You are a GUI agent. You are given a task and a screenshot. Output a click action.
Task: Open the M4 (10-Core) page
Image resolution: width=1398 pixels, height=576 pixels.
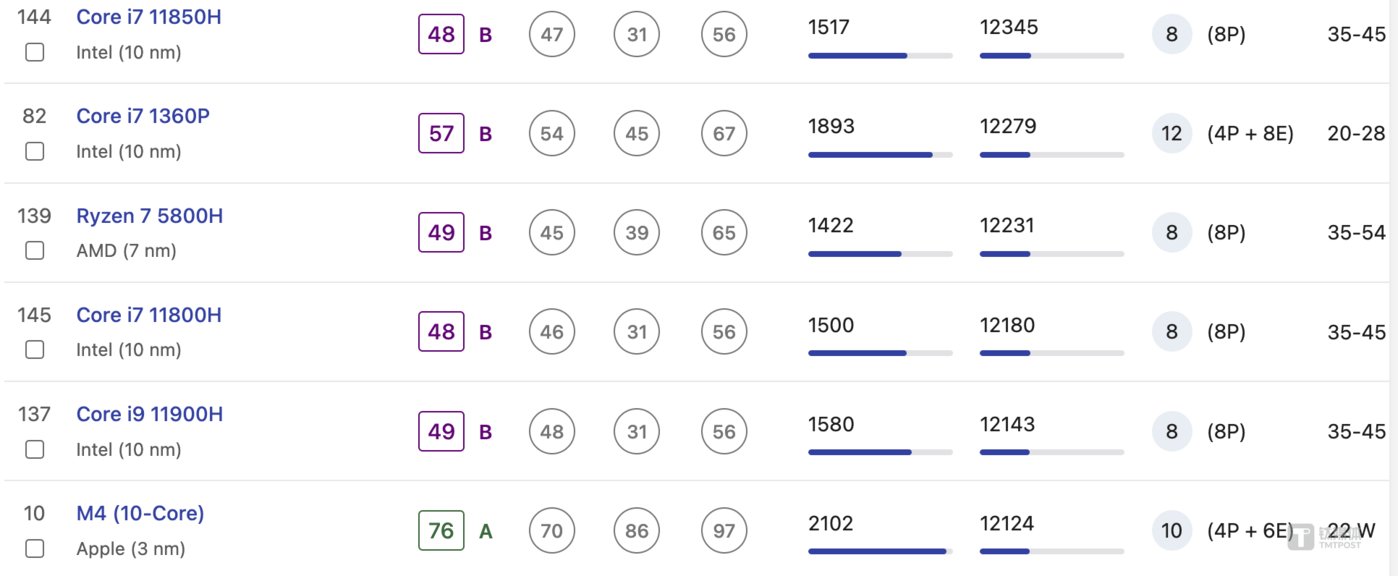[x=140, y=513]
